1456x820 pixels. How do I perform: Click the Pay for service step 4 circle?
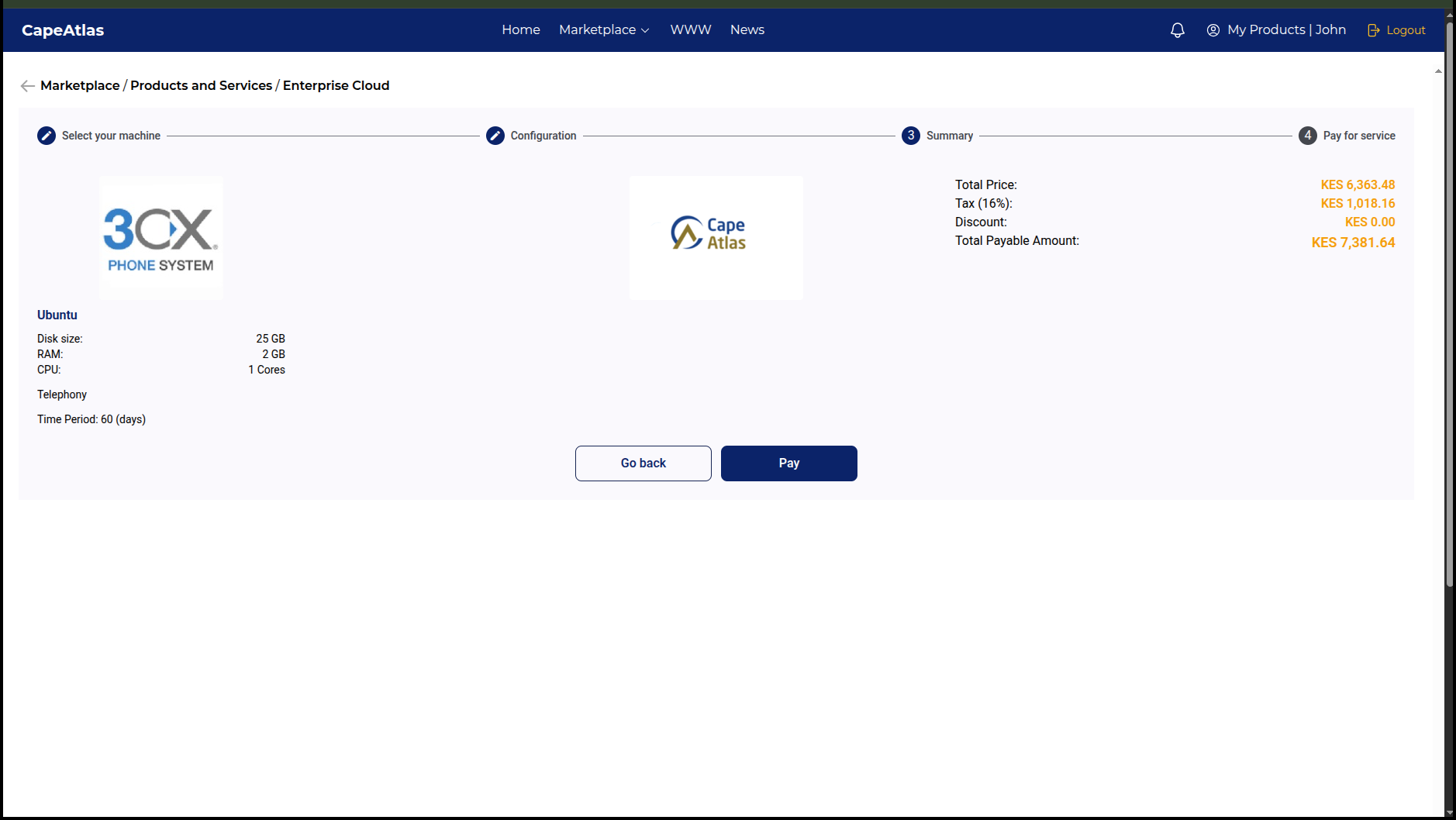(1308, 136)
